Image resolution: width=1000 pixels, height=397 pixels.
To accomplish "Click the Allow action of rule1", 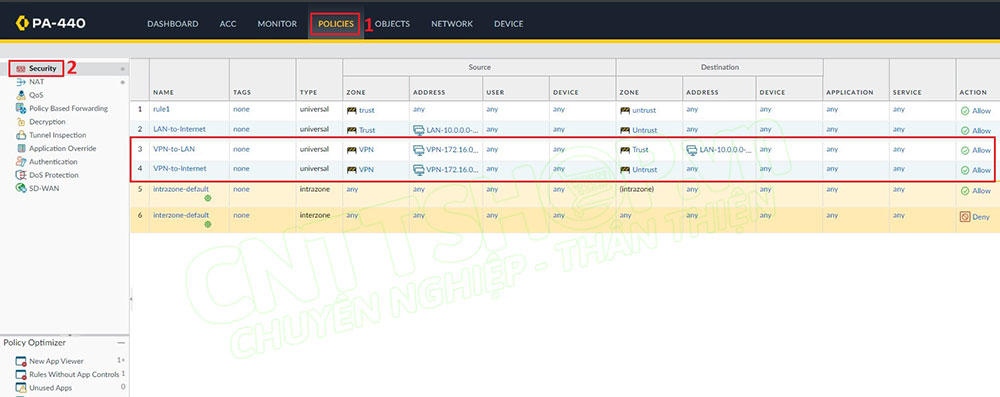I will click(976, 110).
